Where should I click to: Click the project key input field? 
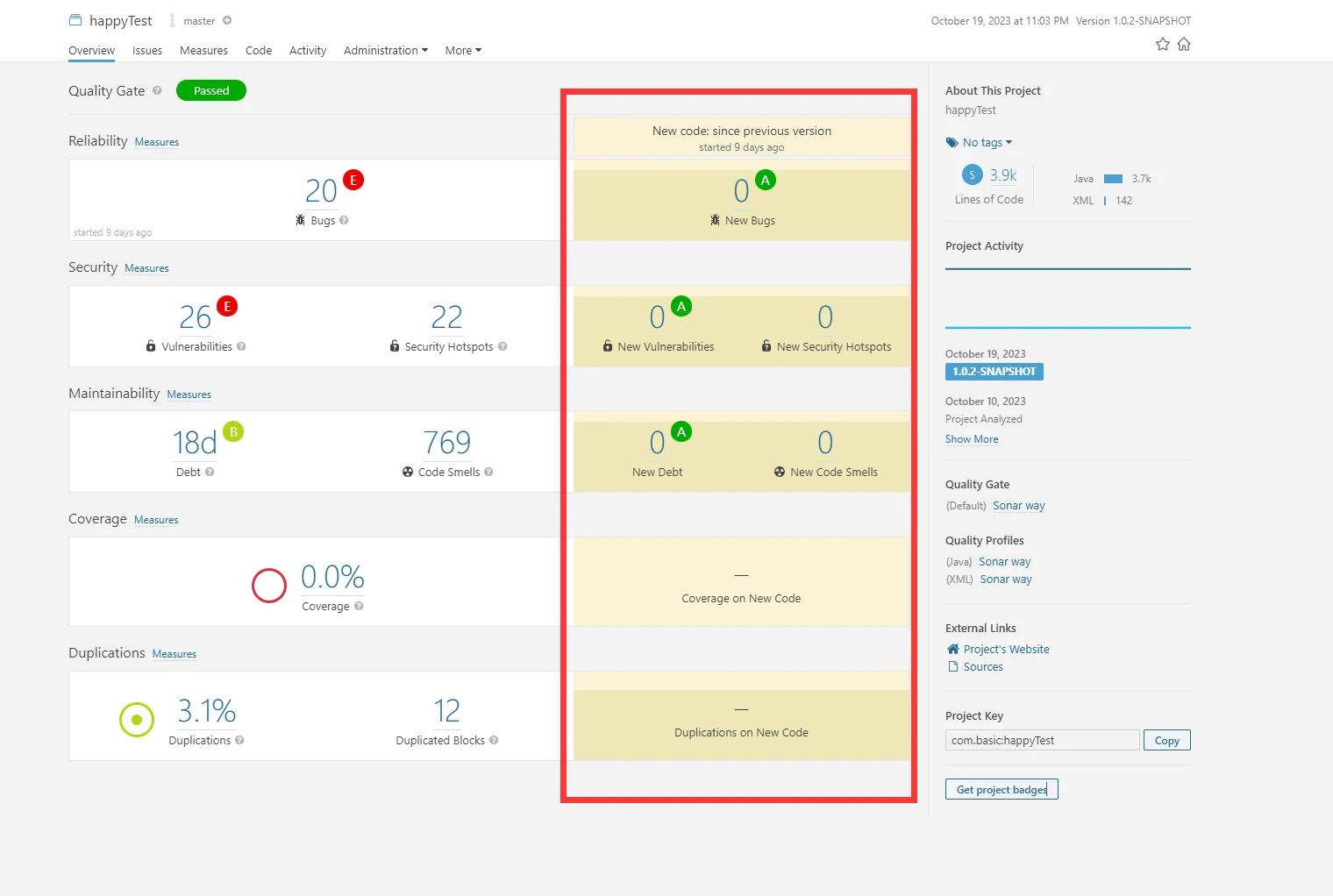pyautogui.click(x=1043, y=740)
